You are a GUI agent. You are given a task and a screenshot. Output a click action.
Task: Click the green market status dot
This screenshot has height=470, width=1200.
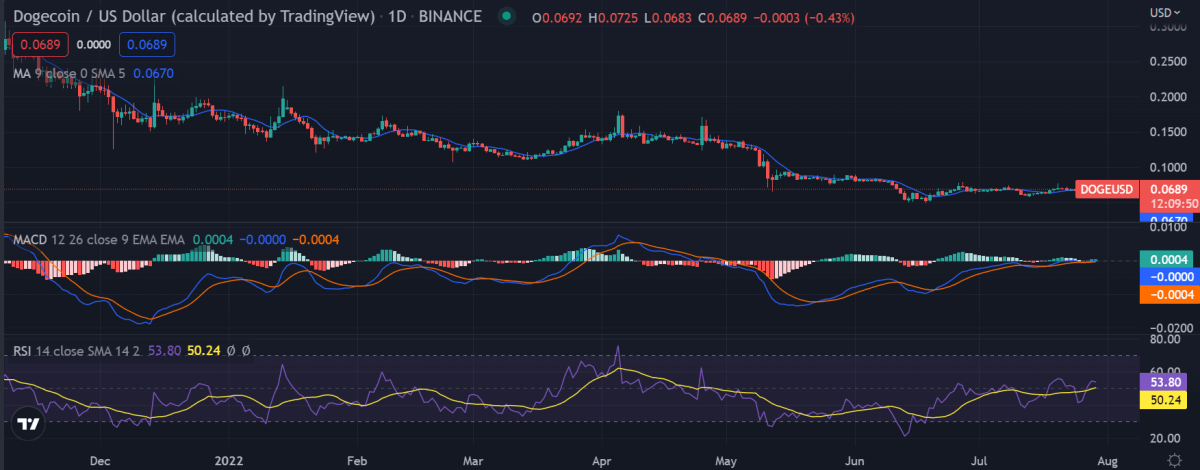tap(509, 15)
